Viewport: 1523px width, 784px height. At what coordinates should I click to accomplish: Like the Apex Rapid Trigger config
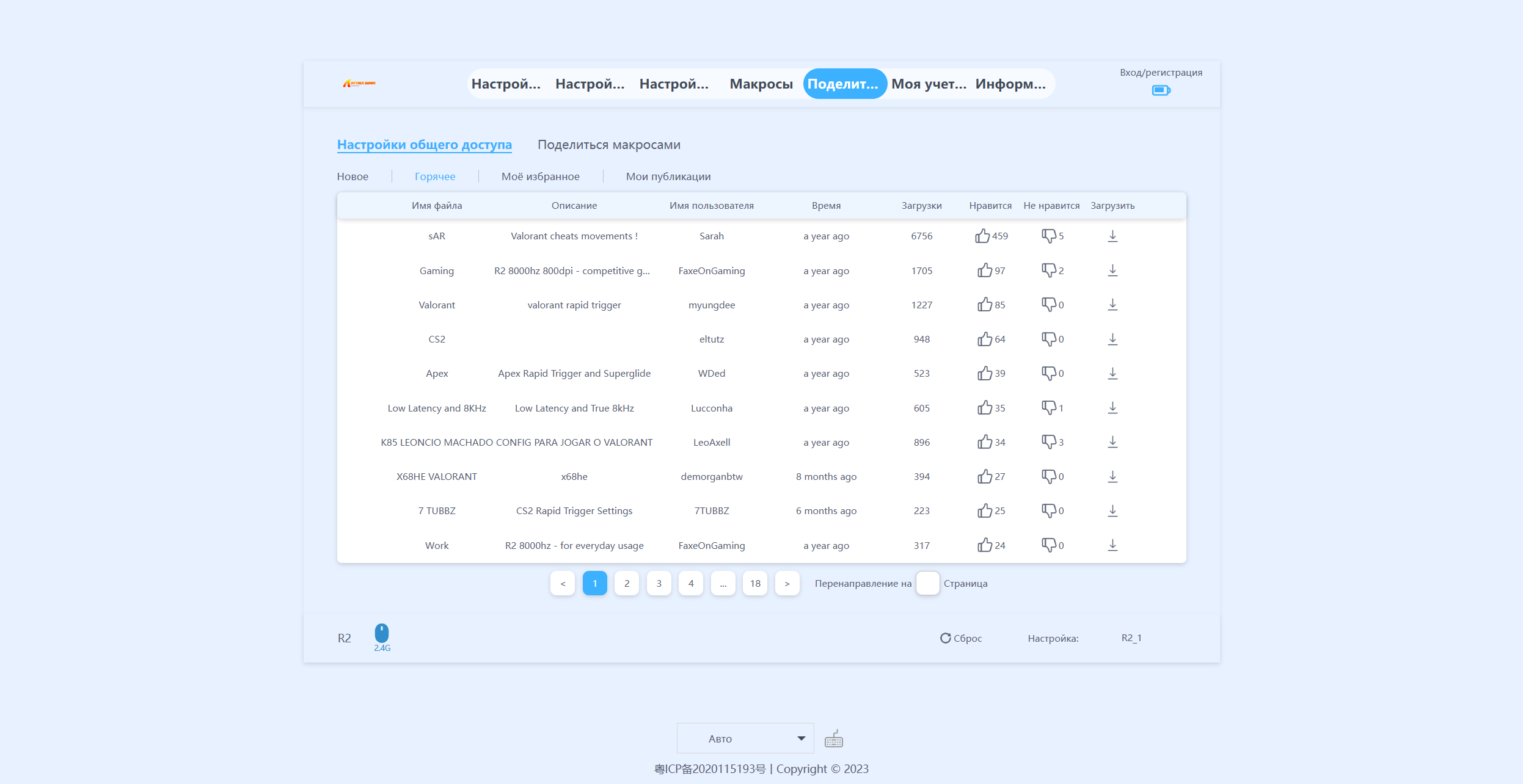pyautogui.click(x=984, y=373)
